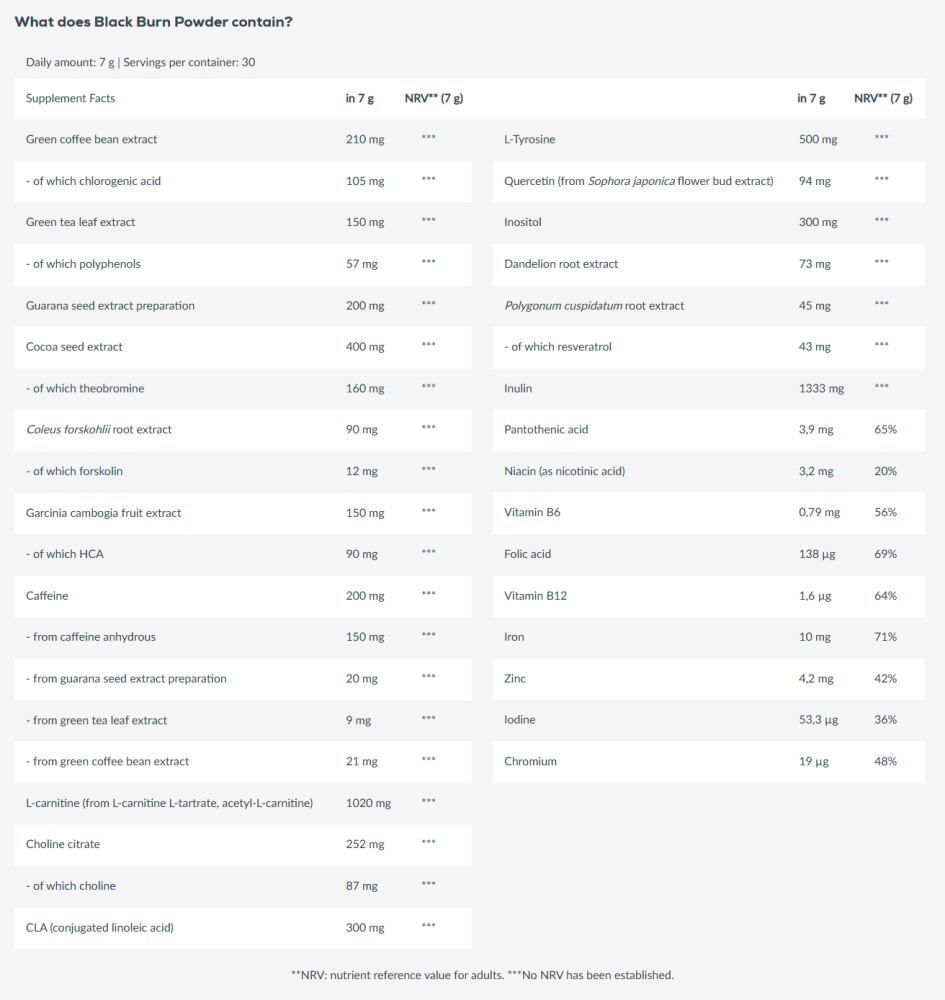This screenshot has height=1000, width=945.
Task: Select the right-side 'NRV** (7 g)' column header
Action: coord(883,98)
